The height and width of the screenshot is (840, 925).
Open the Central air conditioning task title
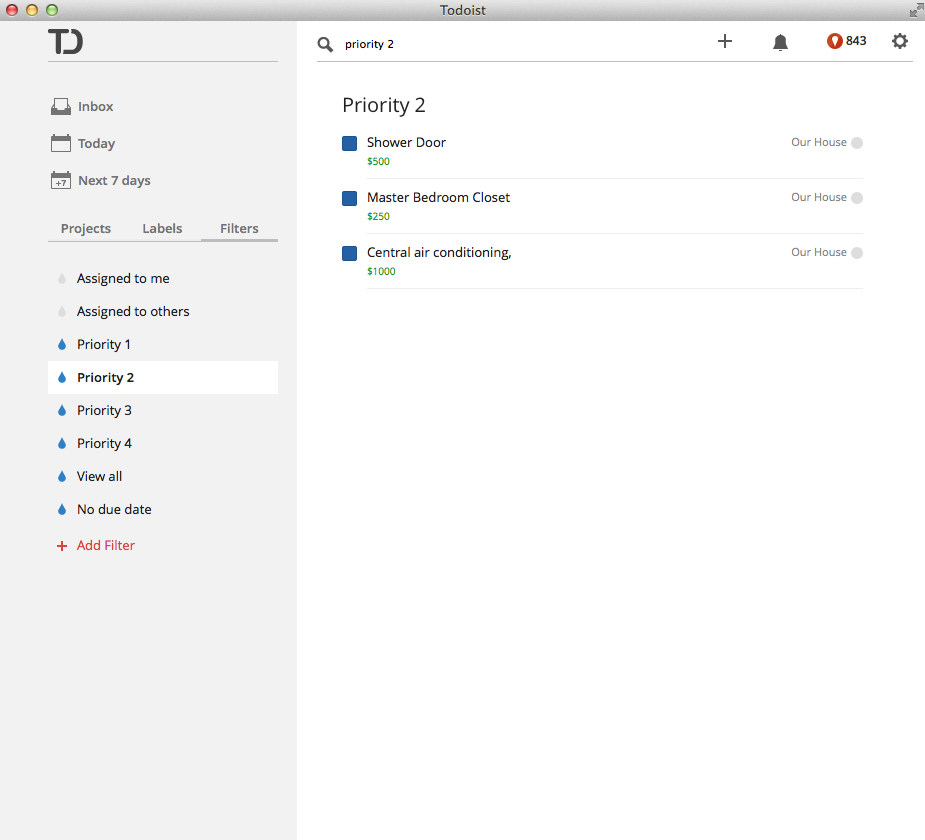coord(439,252)
